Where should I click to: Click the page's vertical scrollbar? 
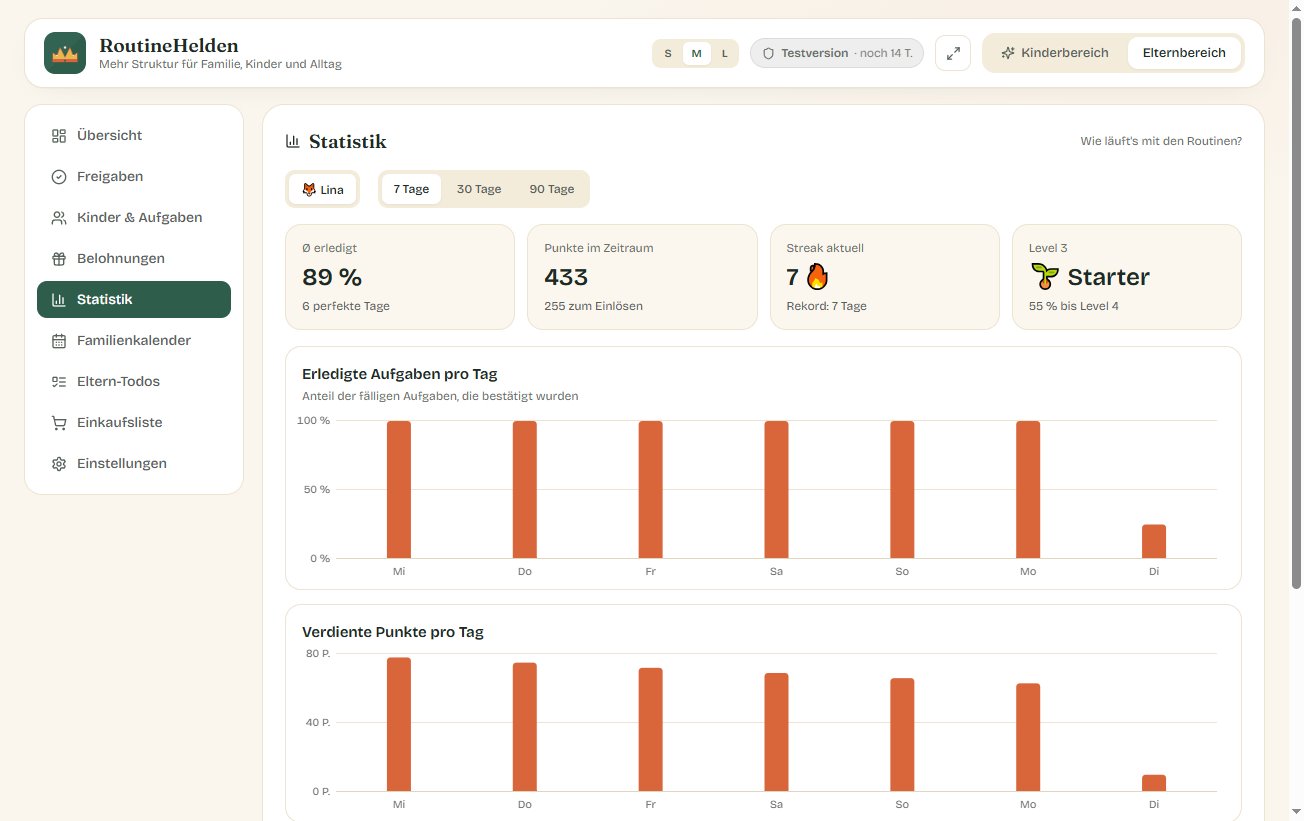[1297, 300]
